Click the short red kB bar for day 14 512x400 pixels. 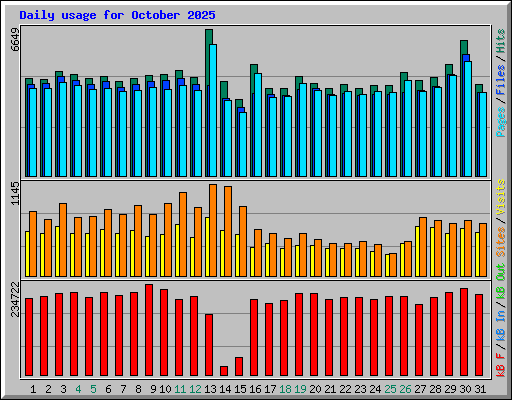(x=224, y=371)
